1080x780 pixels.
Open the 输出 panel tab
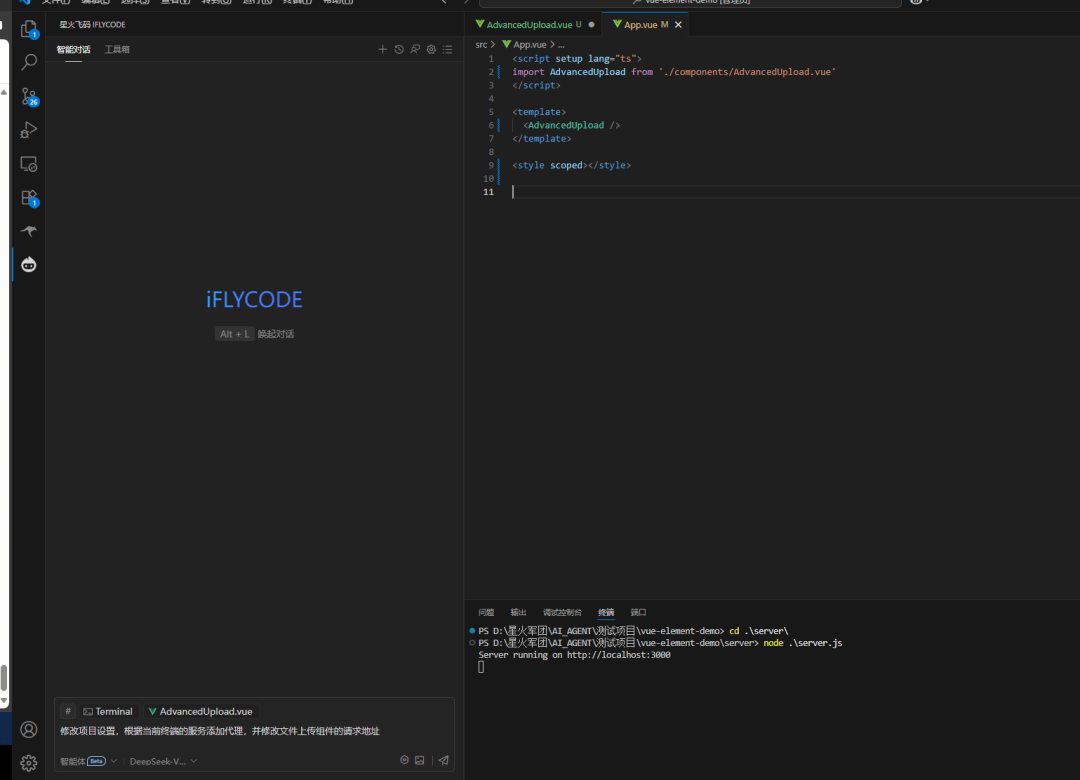pyautogui.click(x=519, y=613)
